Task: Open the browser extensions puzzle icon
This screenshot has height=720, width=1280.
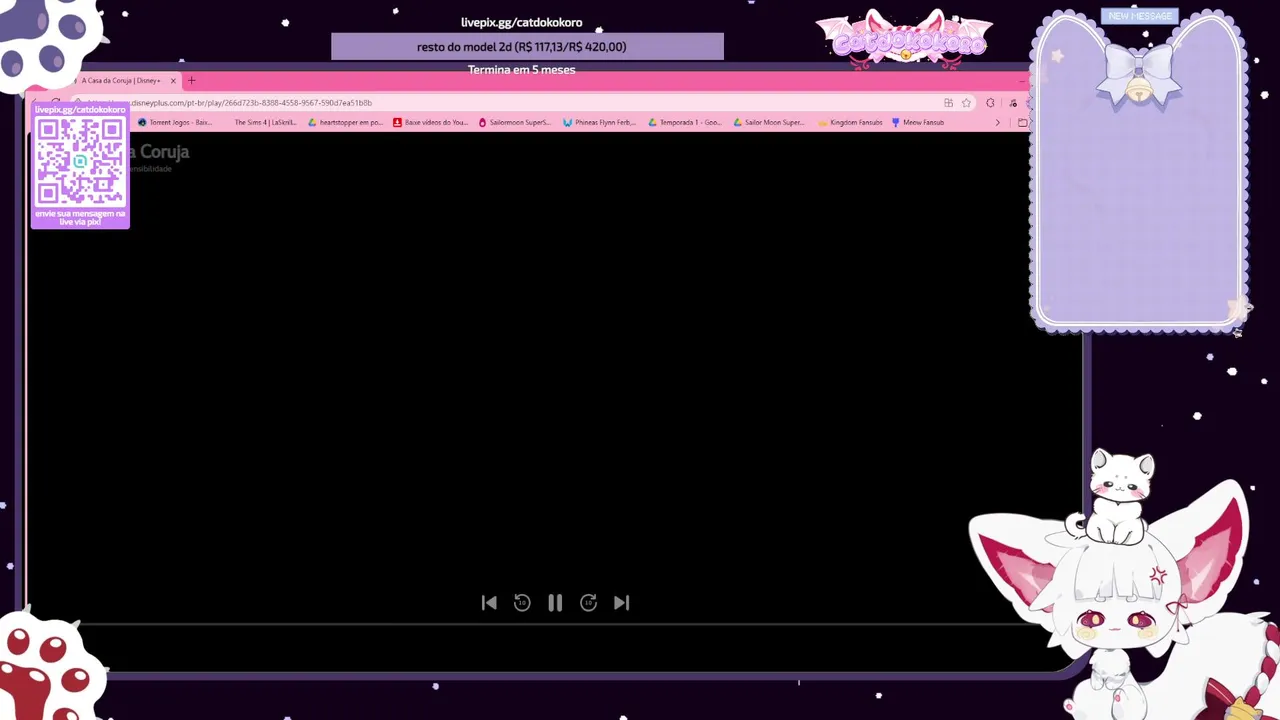Action: [990, 102]
